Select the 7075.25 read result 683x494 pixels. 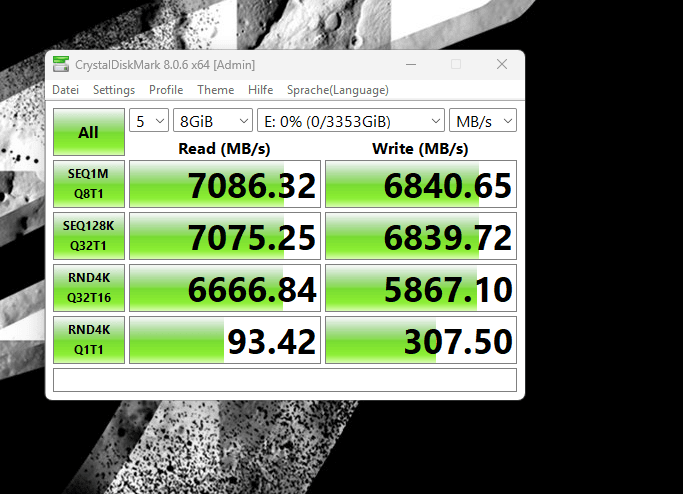click(225, 236)
